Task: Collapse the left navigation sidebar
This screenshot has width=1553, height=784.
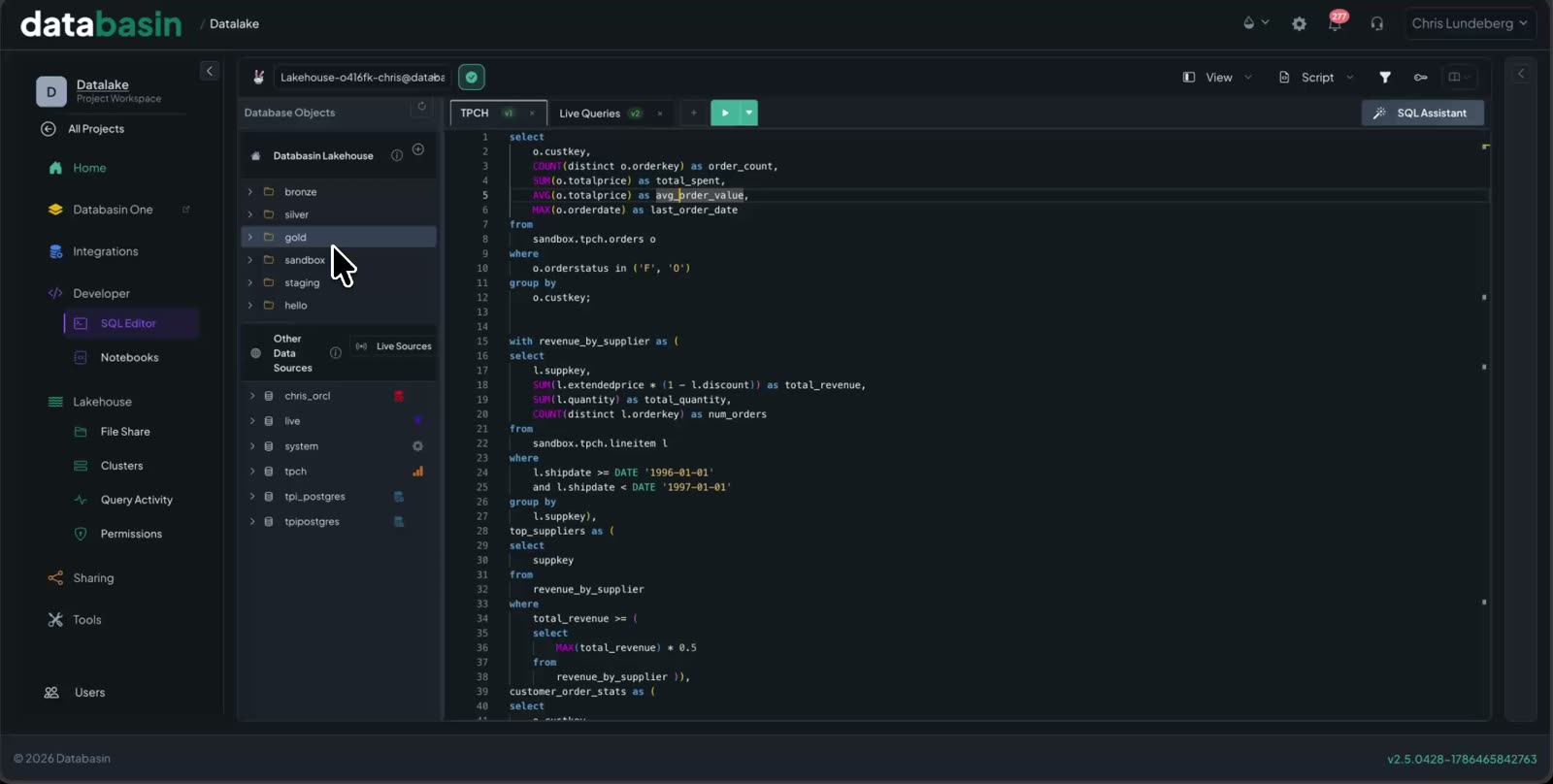Action: 210,71
